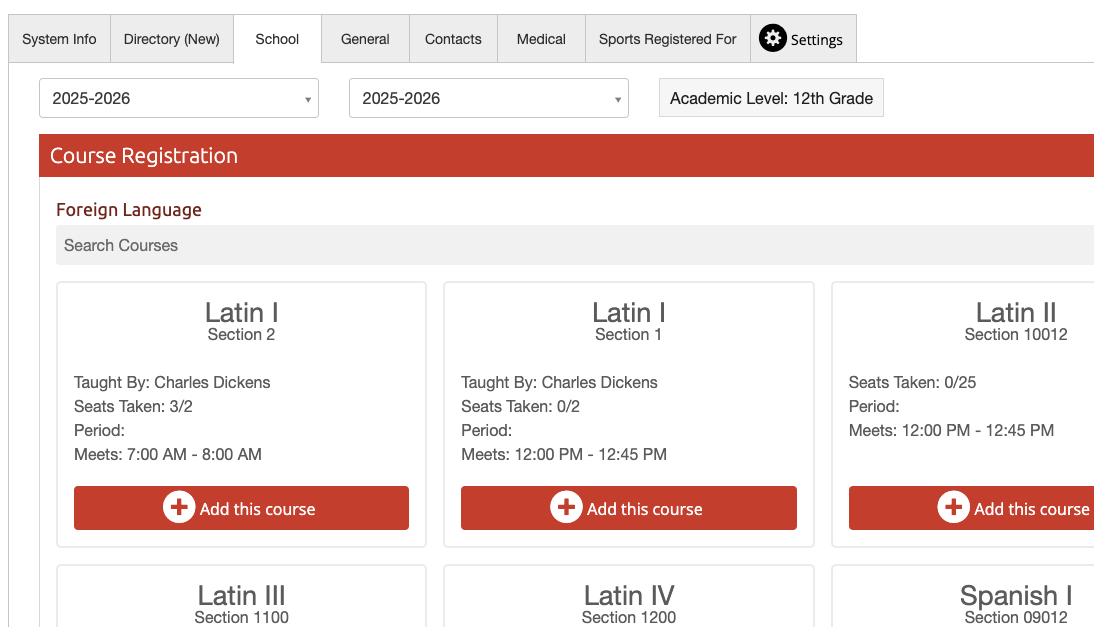Focus the Search Courses field
Image resolution: width=1094 pixels, height=627 pixels.
[x=575, y=245]
